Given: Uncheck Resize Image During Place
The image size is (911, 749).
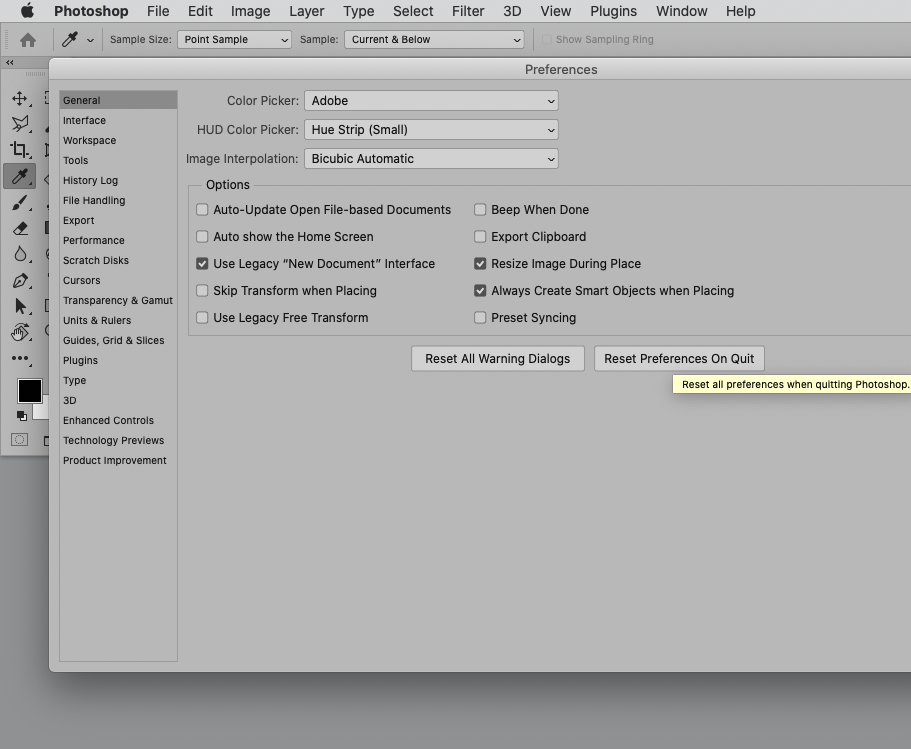Looking at the screenshot, I should (480, 264).
